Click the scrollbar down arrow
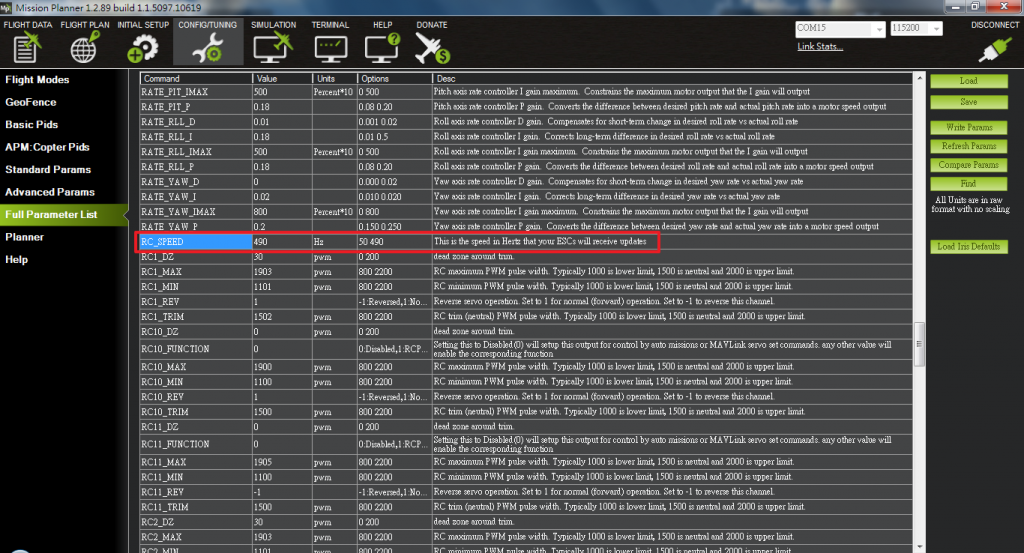1024x553 pixels. click(919, 546)
